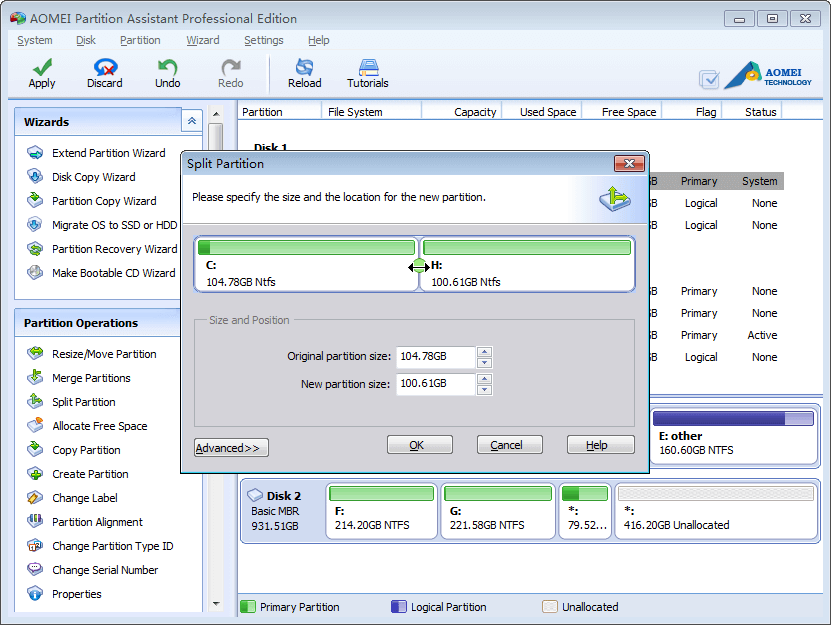Click the checkmark icon beside the AOMEI logo
This screenshot has width=831, height=625.
coord(709,80)
